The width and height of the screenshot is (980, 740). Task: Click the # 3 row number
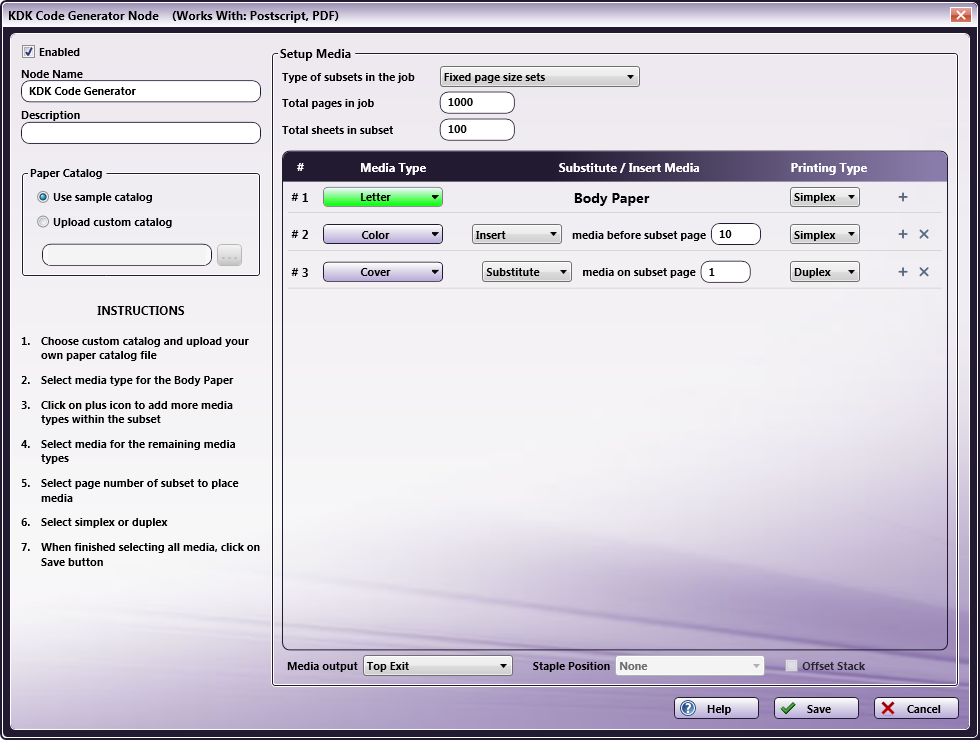(300, 272)
